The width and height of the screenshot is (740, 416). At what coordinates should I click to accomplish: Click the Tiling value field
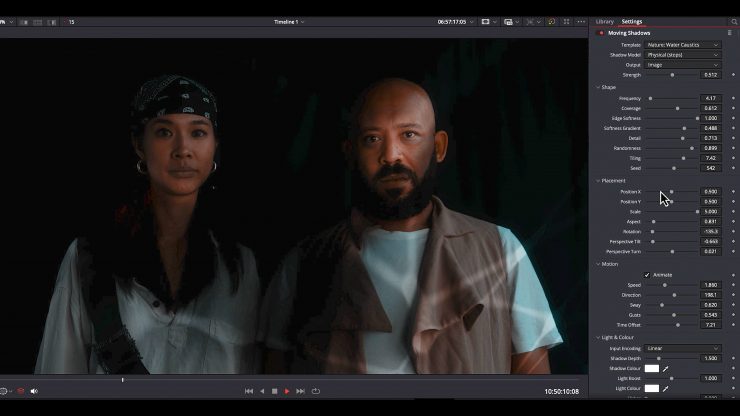[711, 158]
